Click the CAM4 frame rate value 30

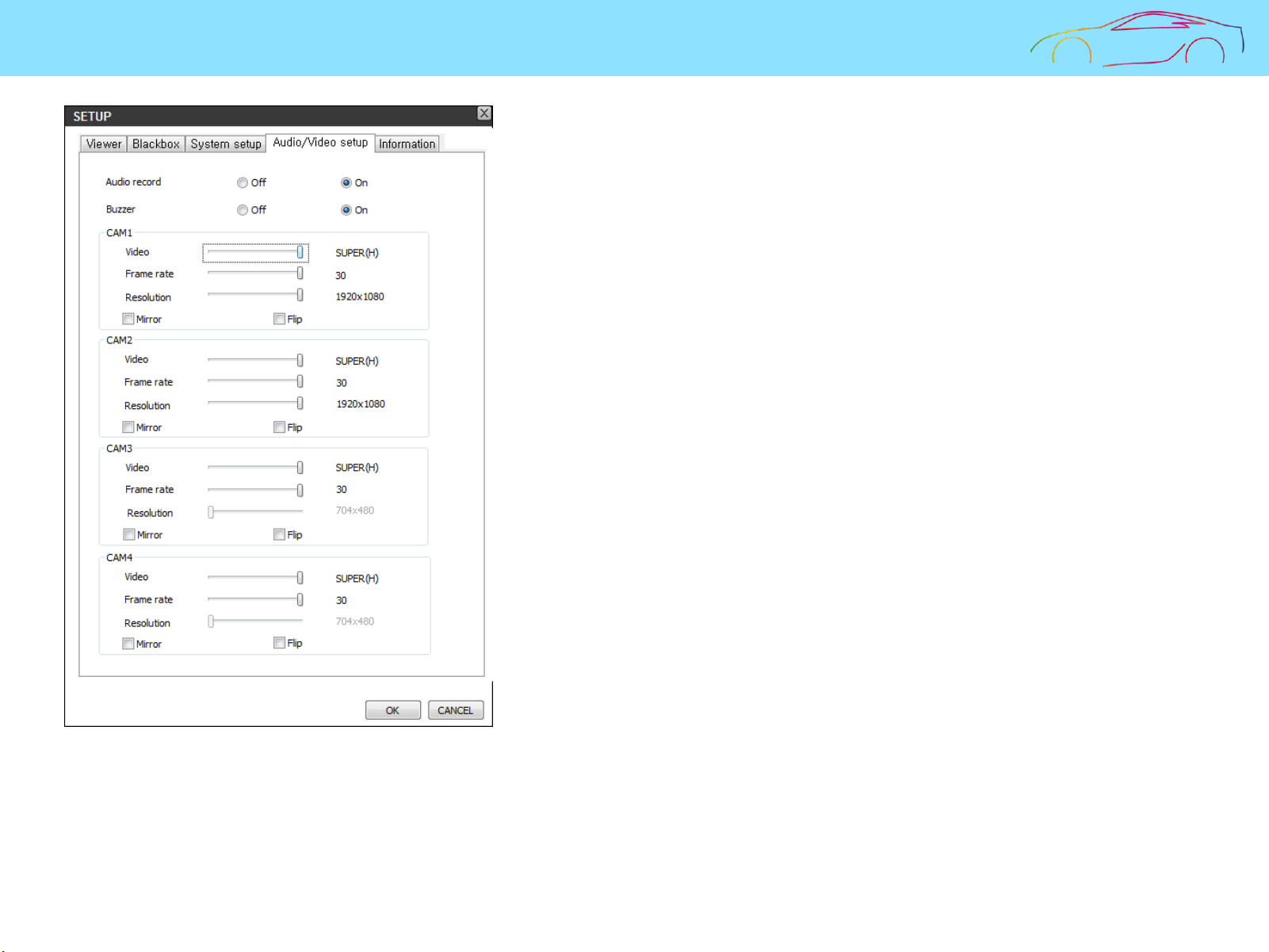click(342, 600)
